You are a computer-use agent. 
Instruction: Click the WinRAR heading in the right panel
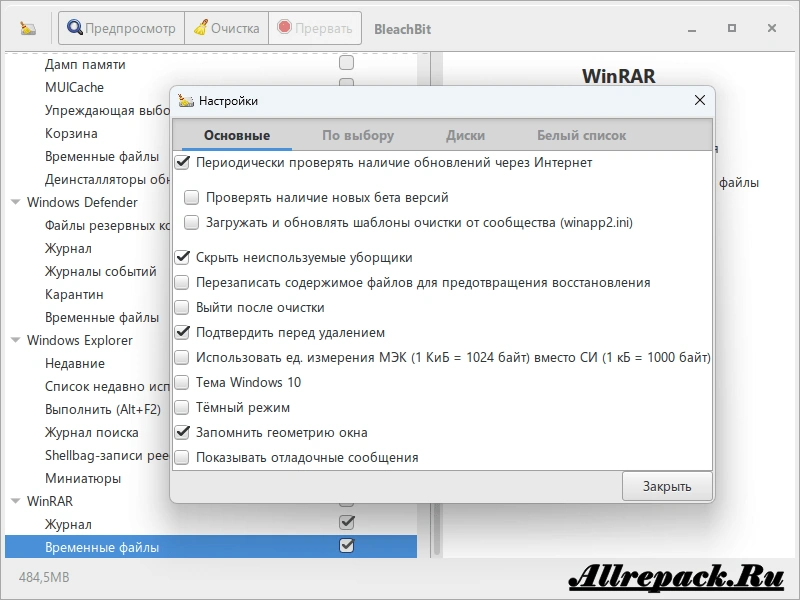coord(618,76)
